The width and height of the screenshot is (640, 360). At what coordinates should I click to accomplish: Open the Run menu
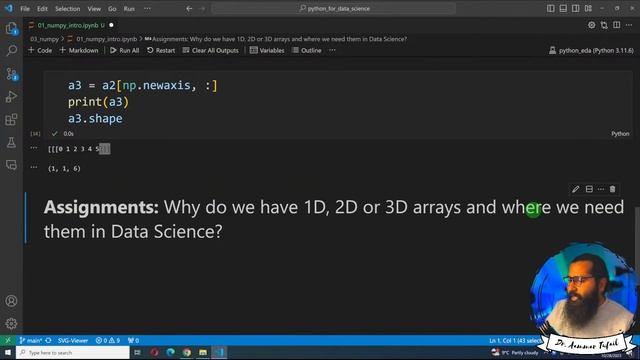[129, 9]
